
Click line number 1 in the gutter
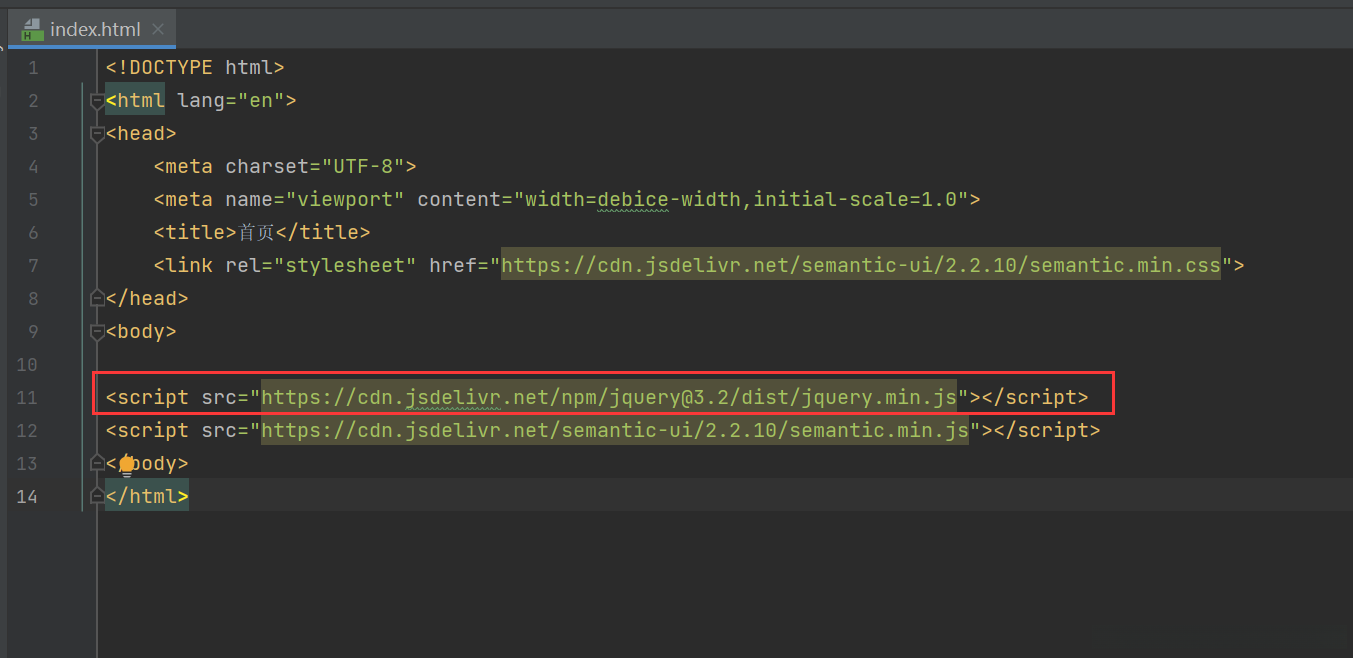pos(33,68)
